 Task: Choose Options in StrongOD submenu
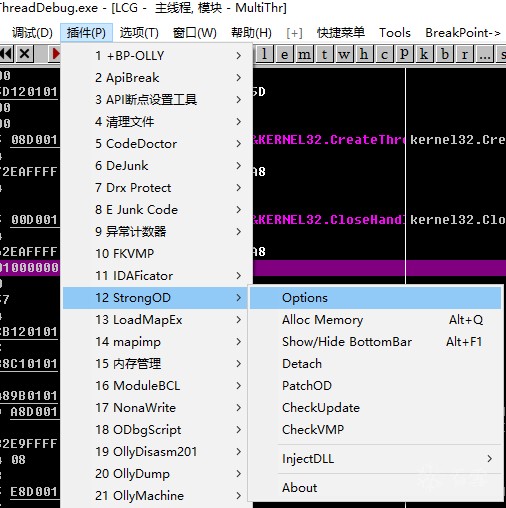[375, 298]
